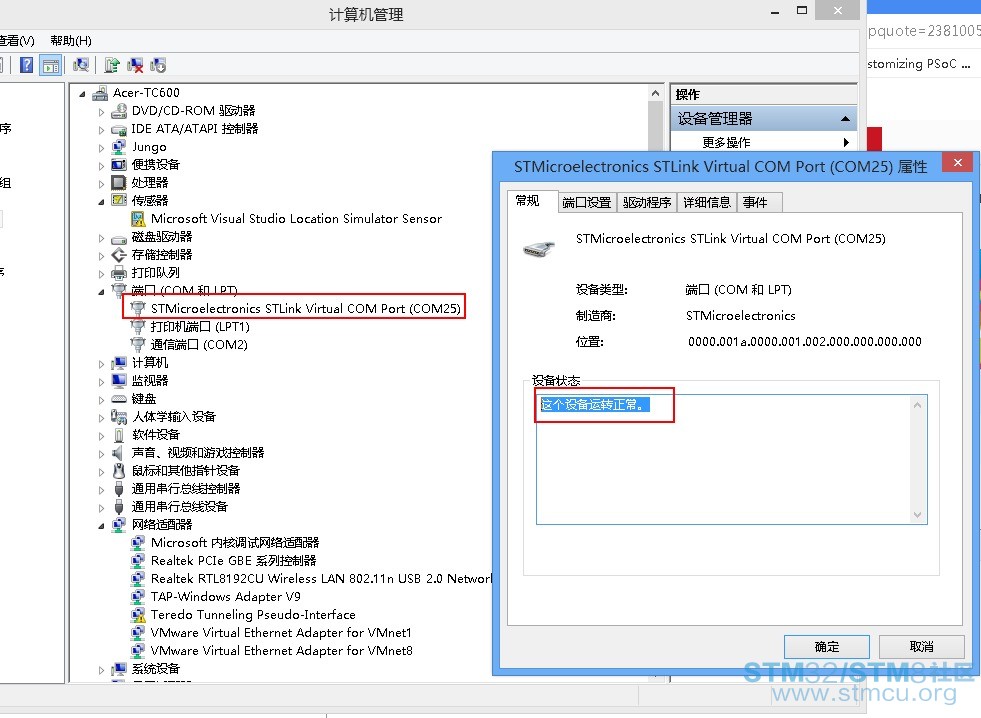Expand the 系统设备 node

click(101, 670)
